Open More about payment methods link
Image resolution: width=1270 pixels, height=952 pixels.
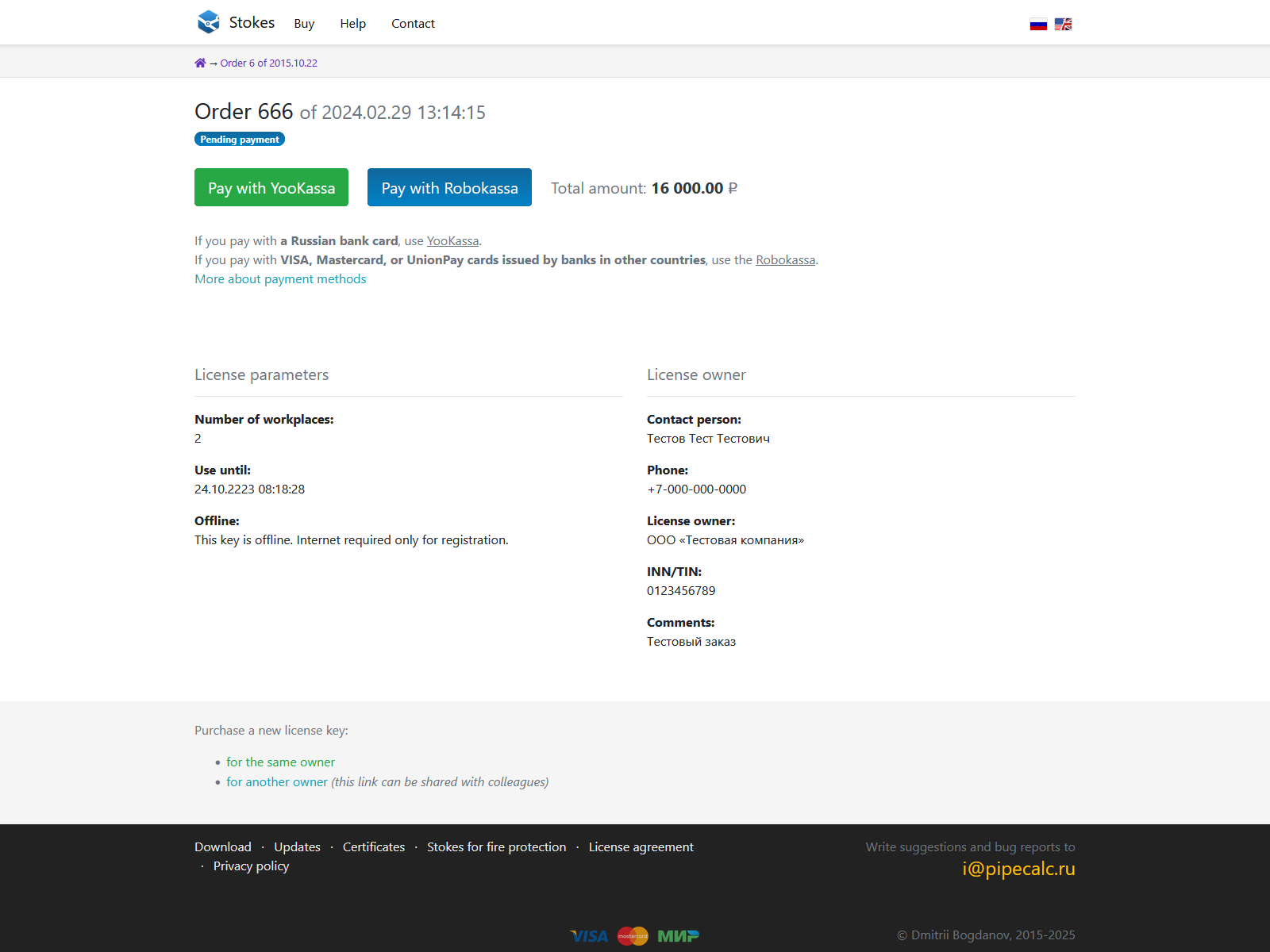tap(280, 279)
